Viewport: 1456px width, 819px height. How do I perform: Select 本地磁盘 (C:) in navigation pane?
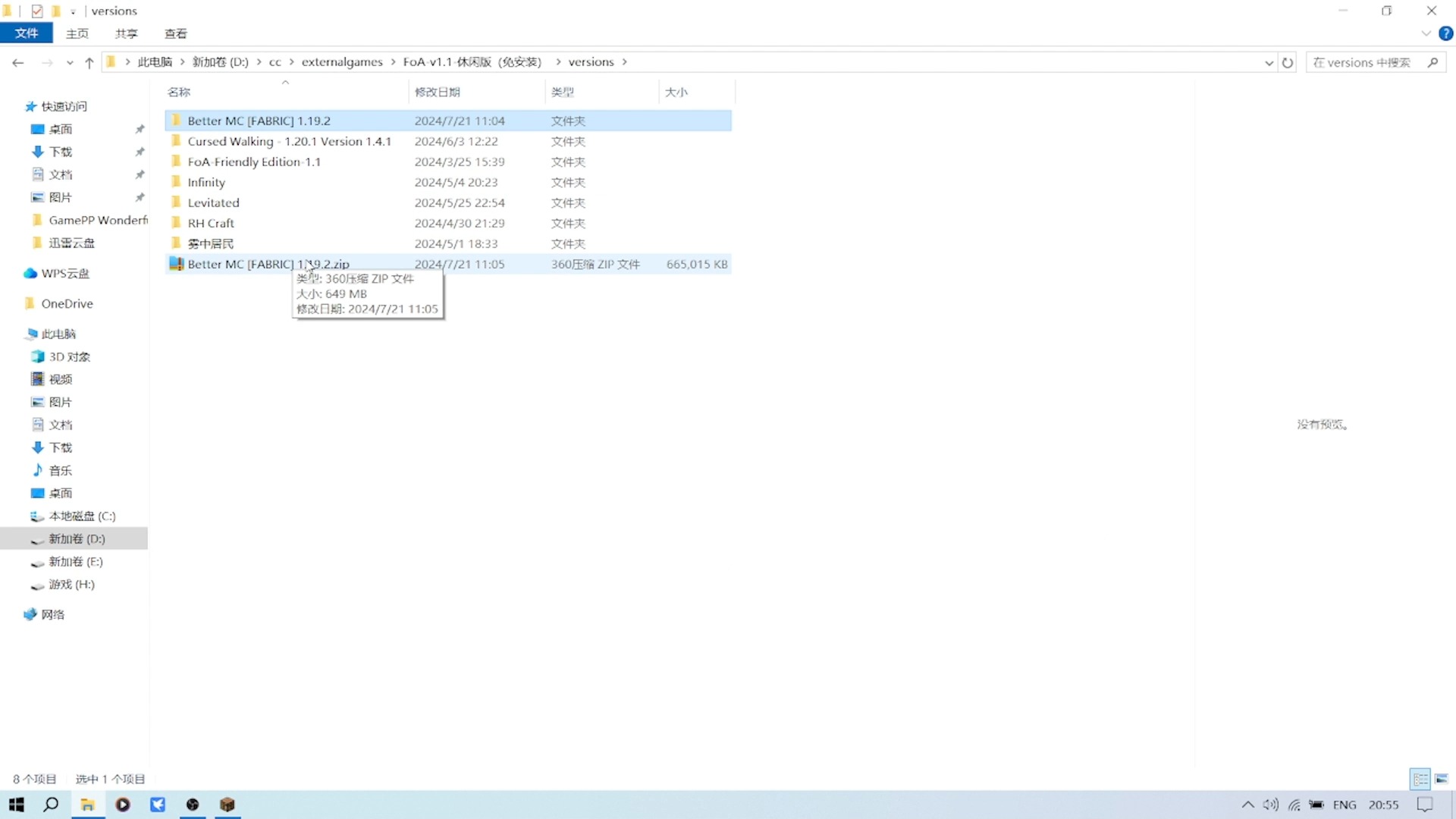82,516
